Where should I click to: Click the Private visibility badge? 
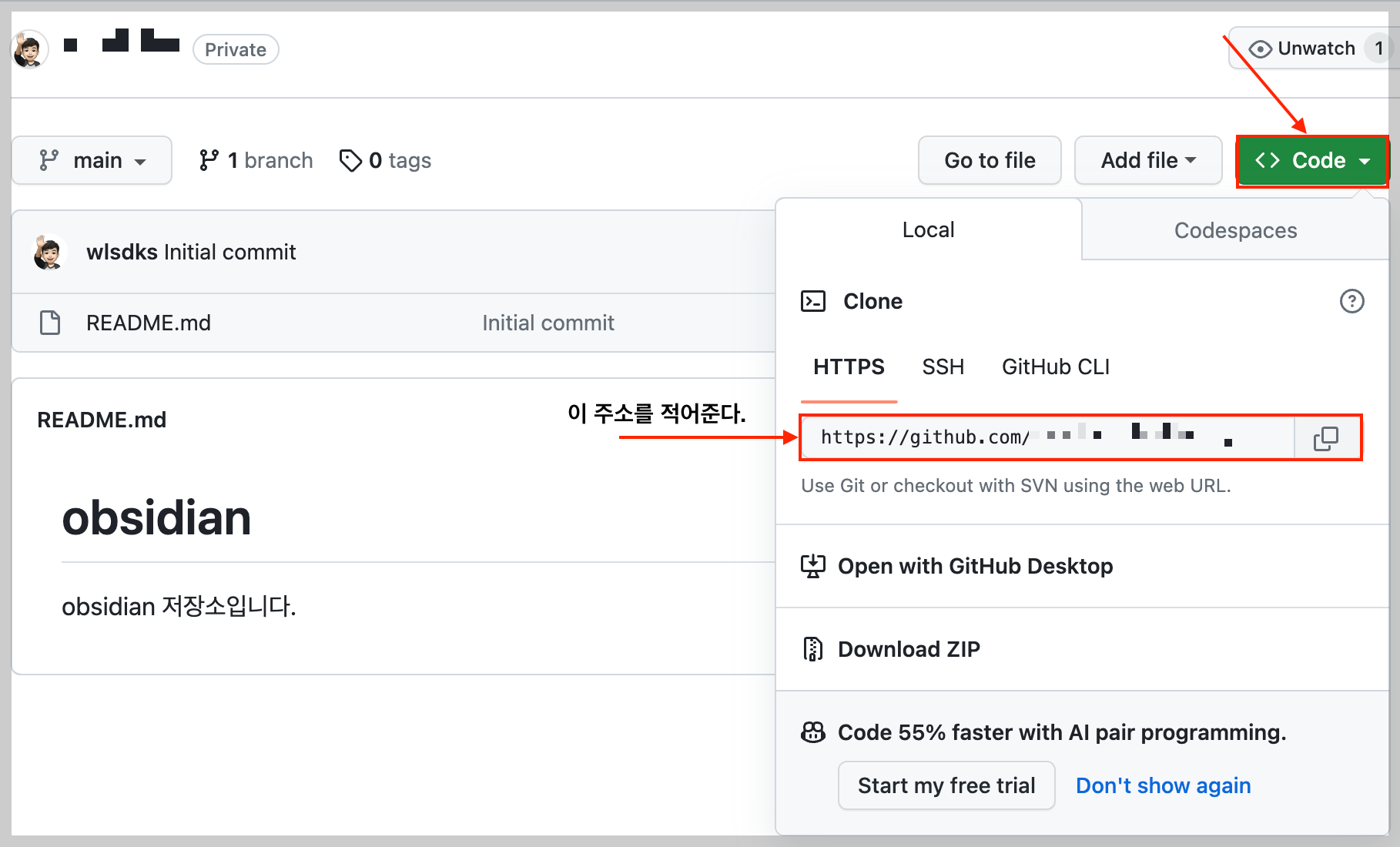(236, 49)
